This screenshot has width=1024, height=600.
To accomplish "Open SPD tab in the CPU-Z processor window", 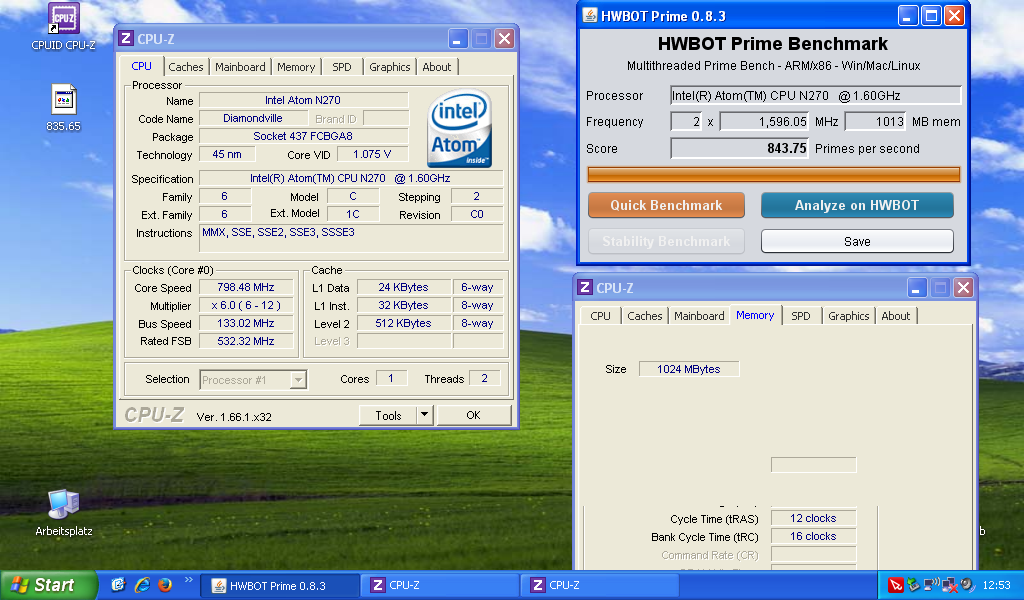I will coord(342,67).
